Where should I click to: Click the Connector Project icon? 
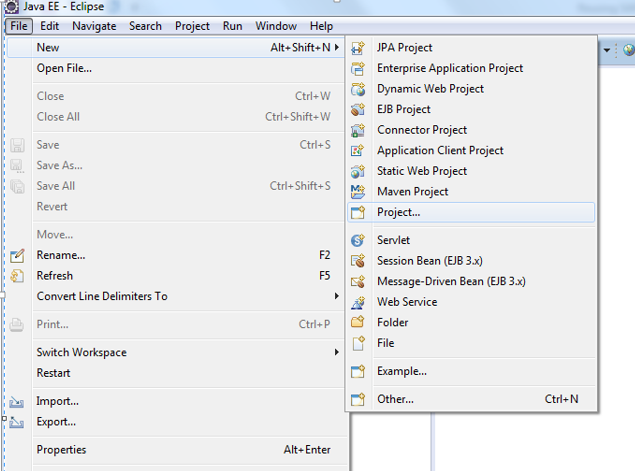(358, 130)
